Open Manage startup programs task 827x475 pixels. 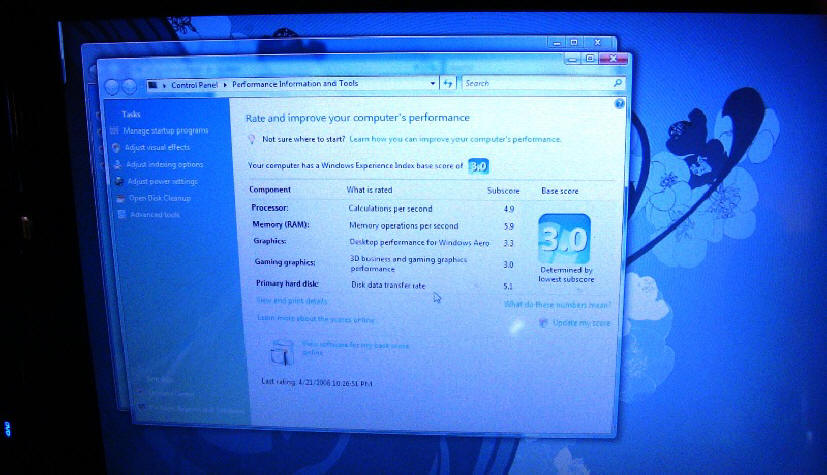pos(166,131)
